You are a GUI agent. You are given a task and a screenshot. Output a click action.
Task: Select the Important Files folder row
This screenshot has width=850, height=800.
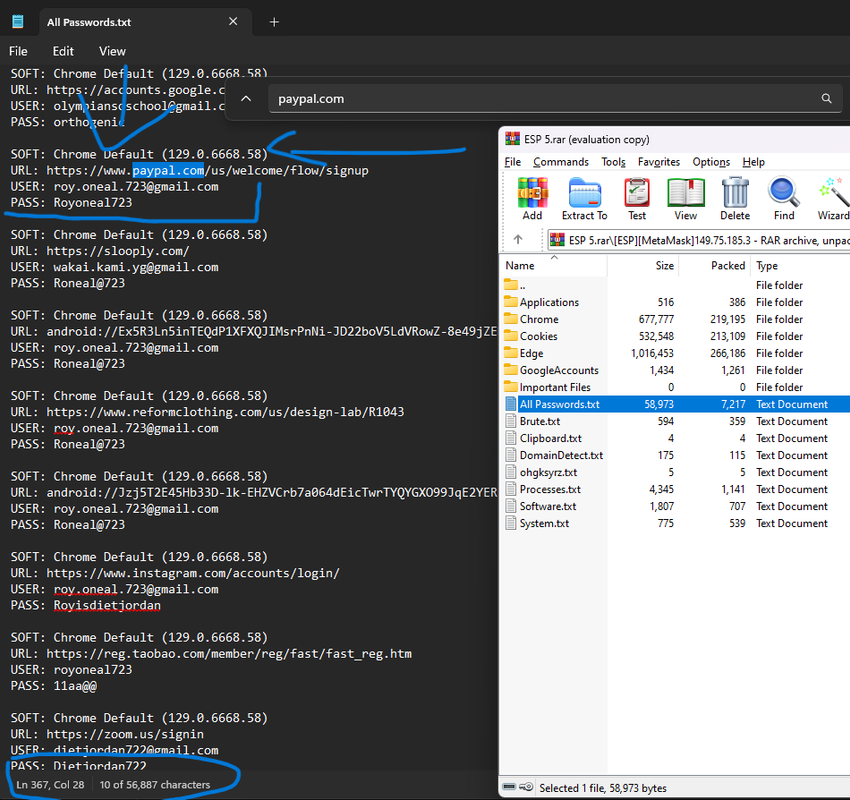click(675, 387)
